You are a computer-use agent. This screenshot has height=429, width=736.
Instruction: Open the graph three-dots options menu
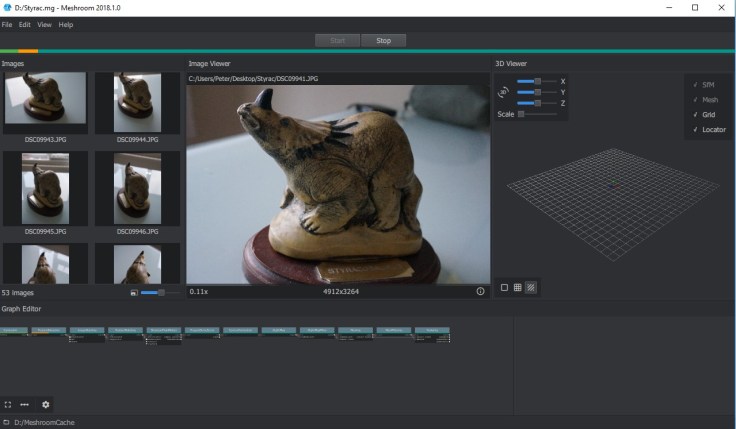point(25,404)
